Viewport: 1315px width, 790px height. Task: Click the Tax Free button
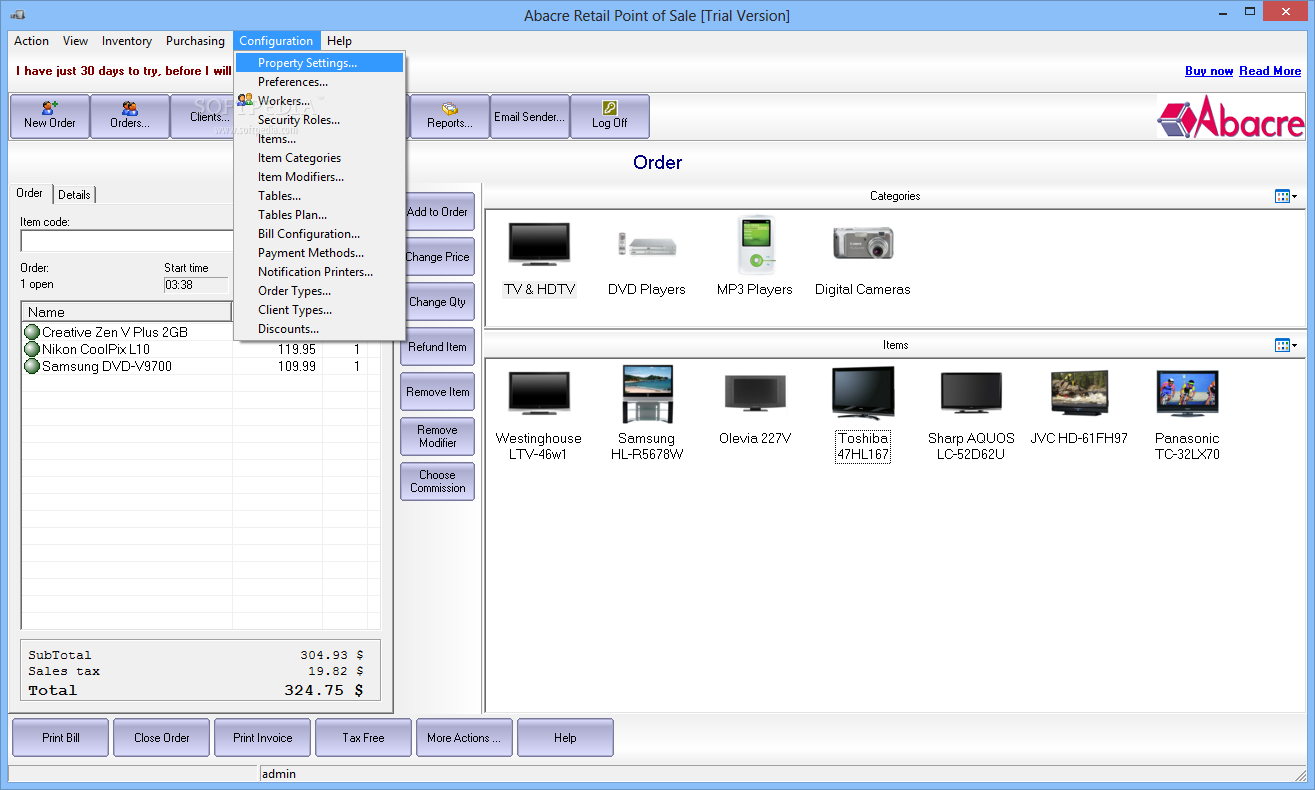[363, 738]
